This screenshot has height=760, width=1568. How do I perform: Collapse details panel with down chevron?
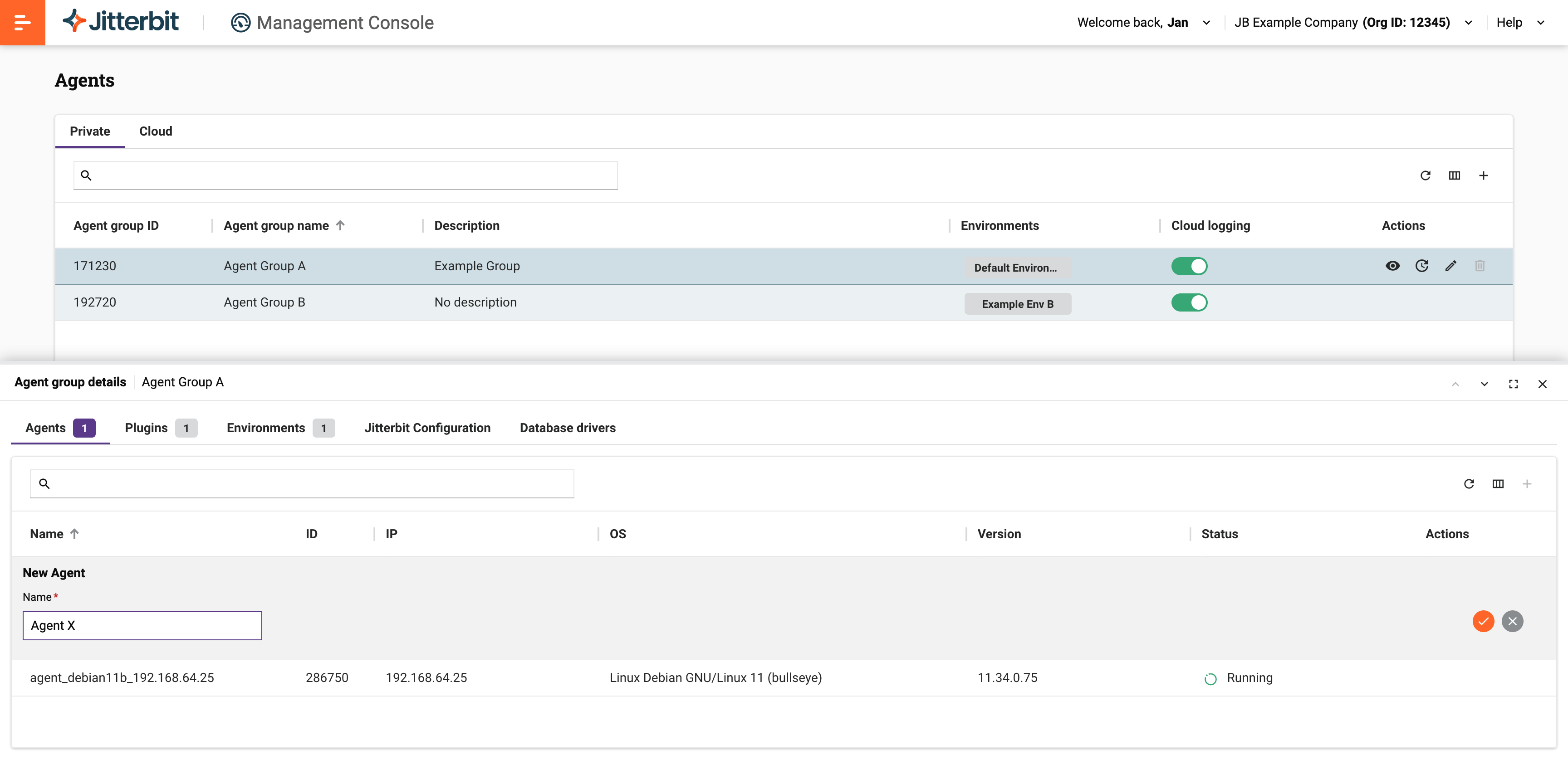coord(1484,384)
